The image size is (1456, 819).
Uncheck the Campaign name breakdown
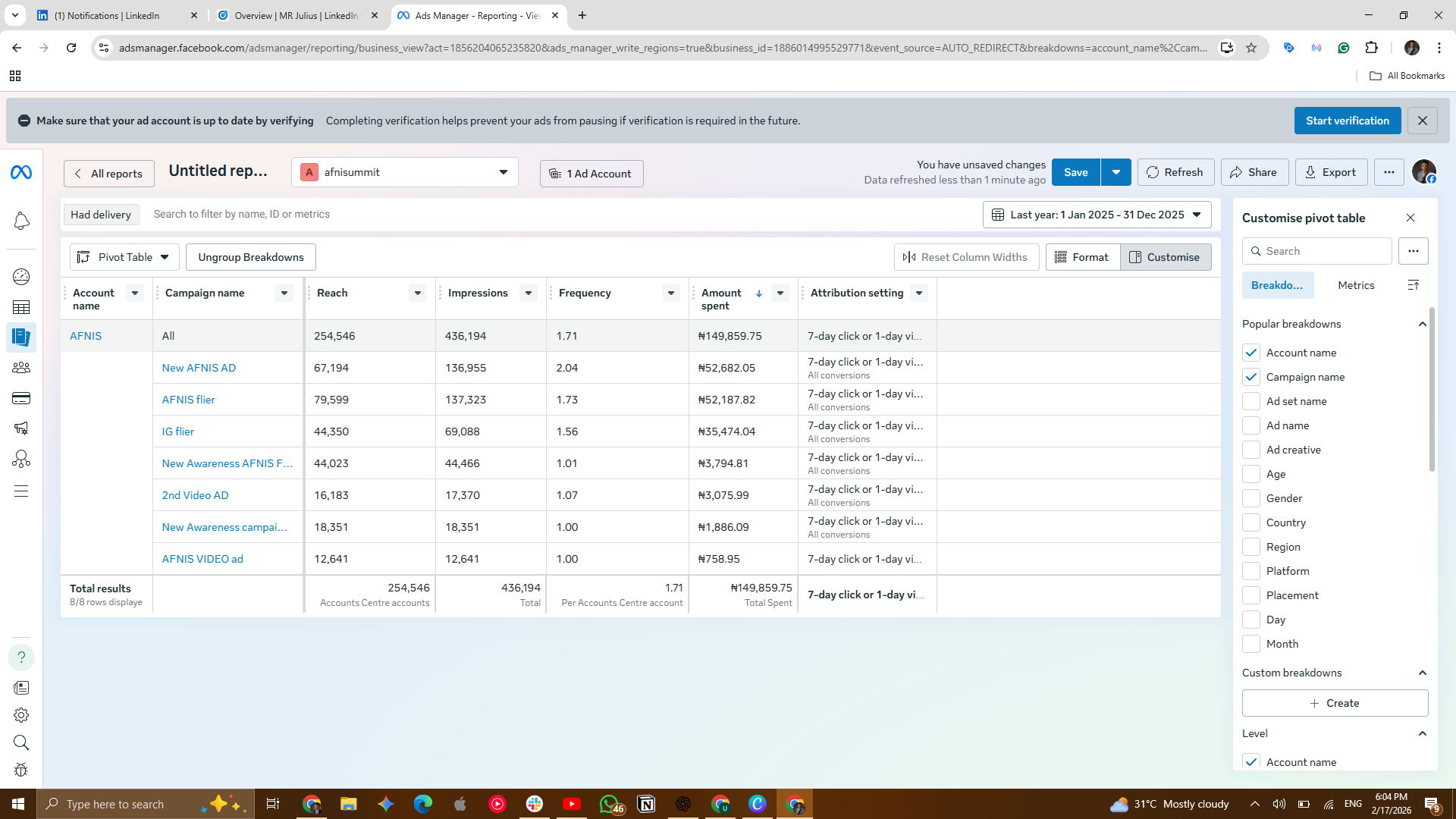[x=1251, y=377]
